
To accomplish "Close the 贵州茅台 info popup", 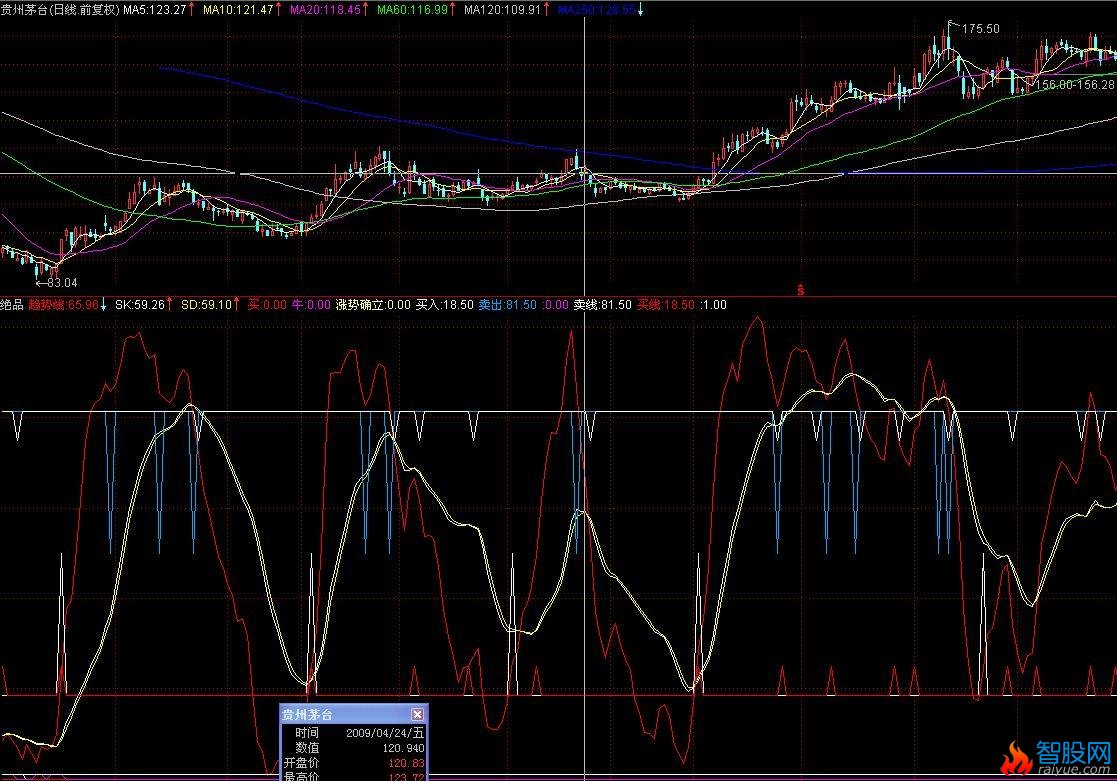I will click(x=417, y=715).
